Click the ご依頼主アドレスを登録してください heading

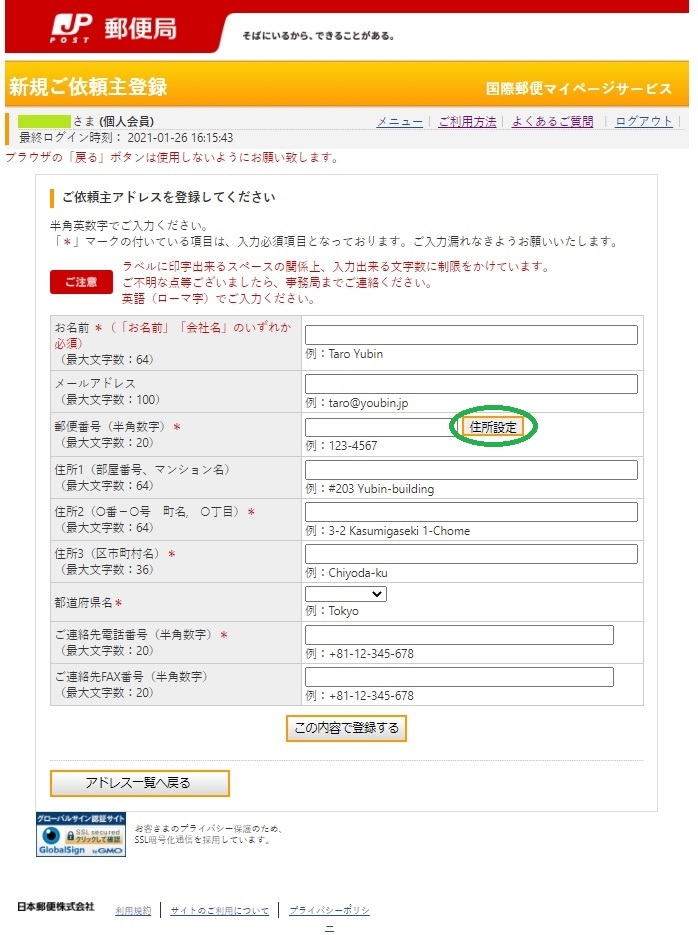(x=169, y=197)
